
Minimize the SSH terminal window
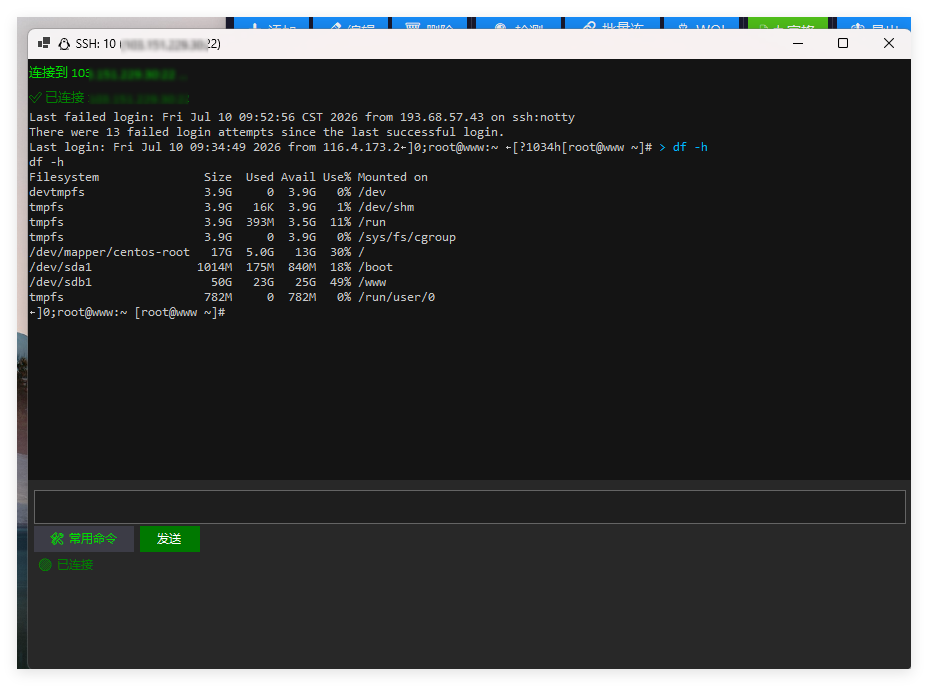(x=798, y=43)
